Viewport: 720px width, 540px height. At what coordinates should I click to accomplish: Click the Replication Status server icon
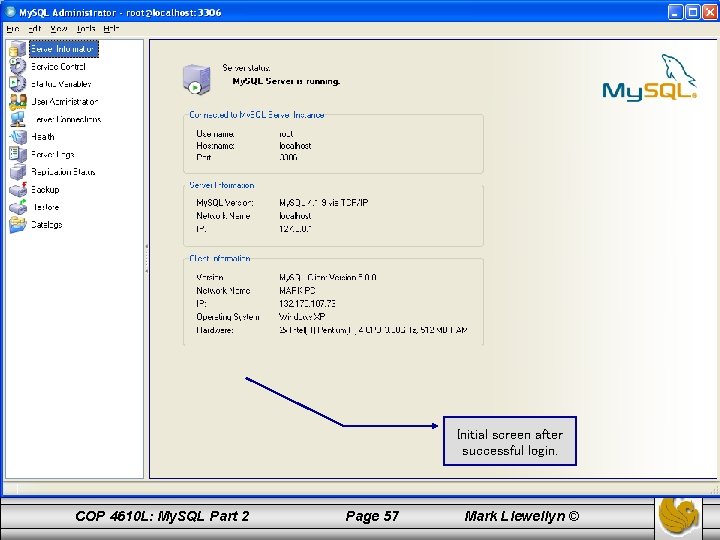pos(17,172)
